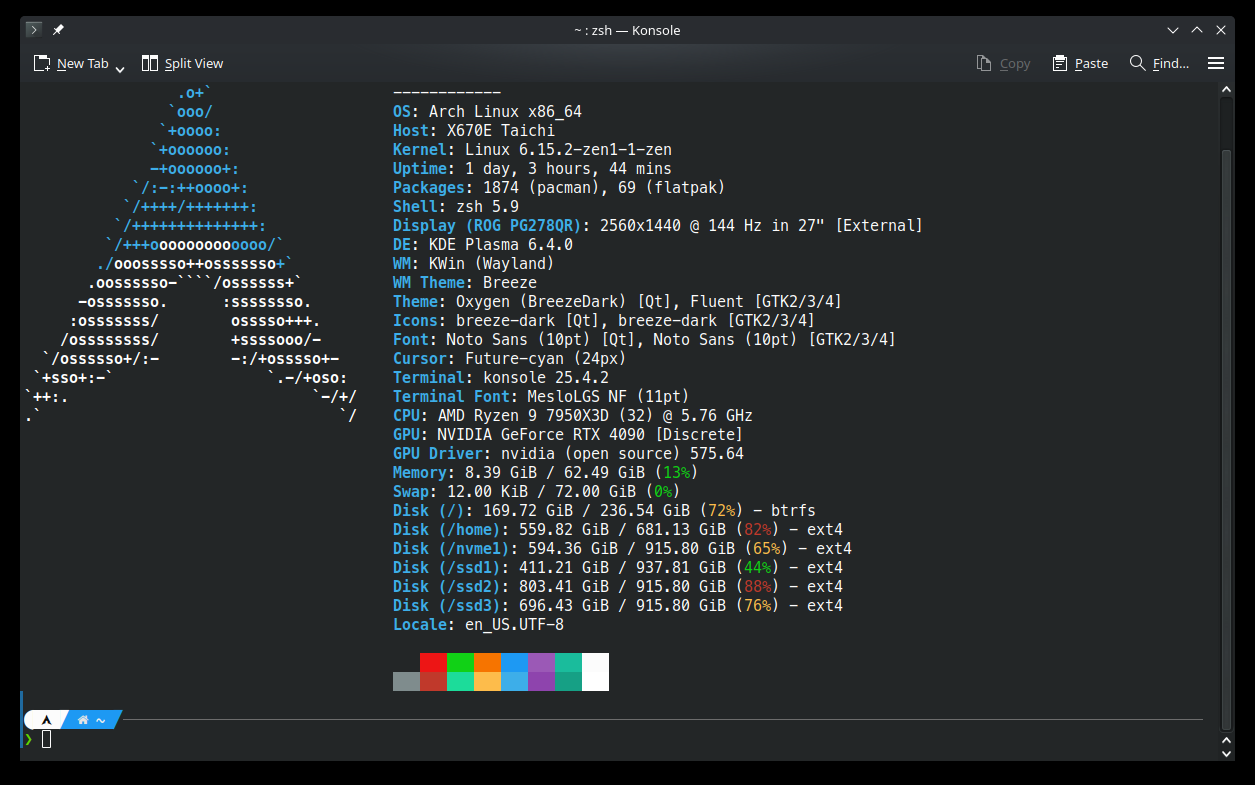Click the orange color block
This screenshot has width=1255, height=785.
pyautogui.click(x=487, y=662)
